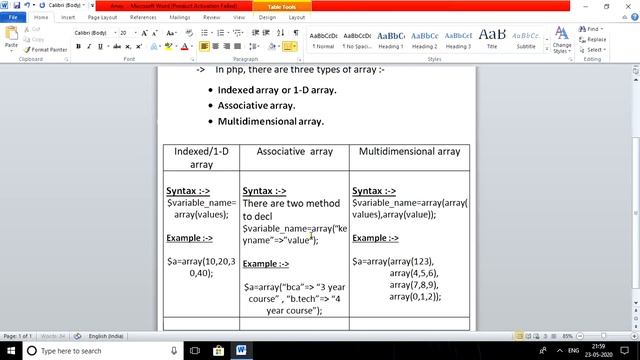Screen dimensions: 640x360
Task: Toggle Italic formatting
Action: (x=89, y=47)
